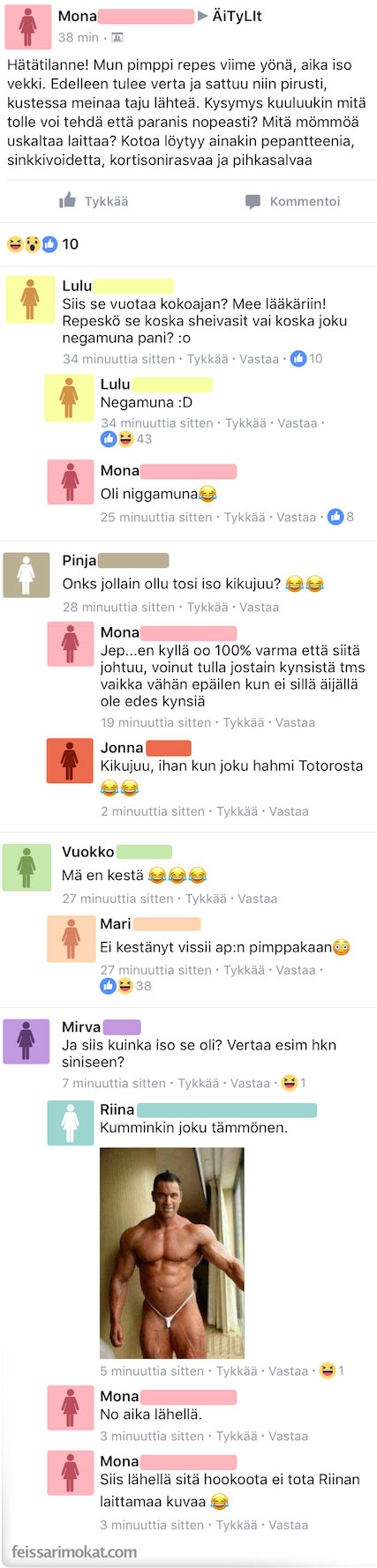Click the thumbs-up icon beside Tykkää
Viewport: 377px width, 1568px height.
[67, 200]
